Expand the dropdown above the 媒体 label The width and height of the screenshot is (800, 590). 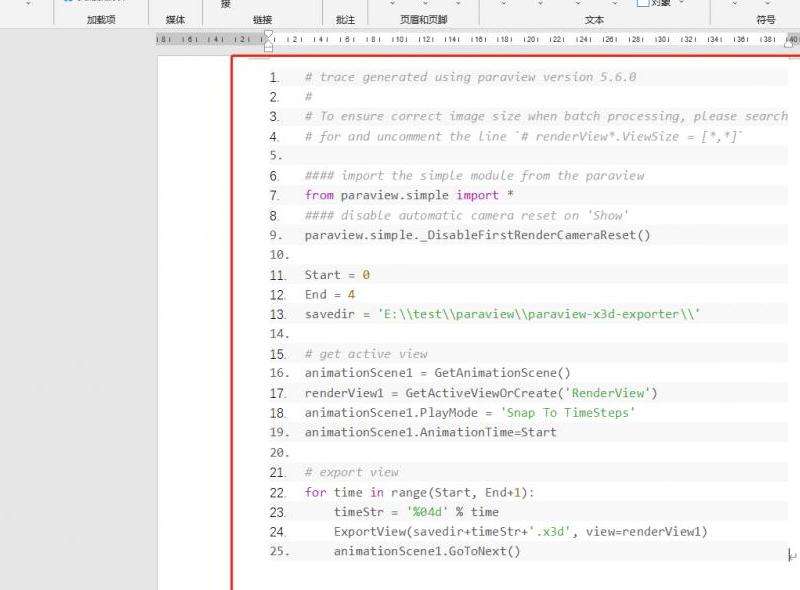(175, 3)
